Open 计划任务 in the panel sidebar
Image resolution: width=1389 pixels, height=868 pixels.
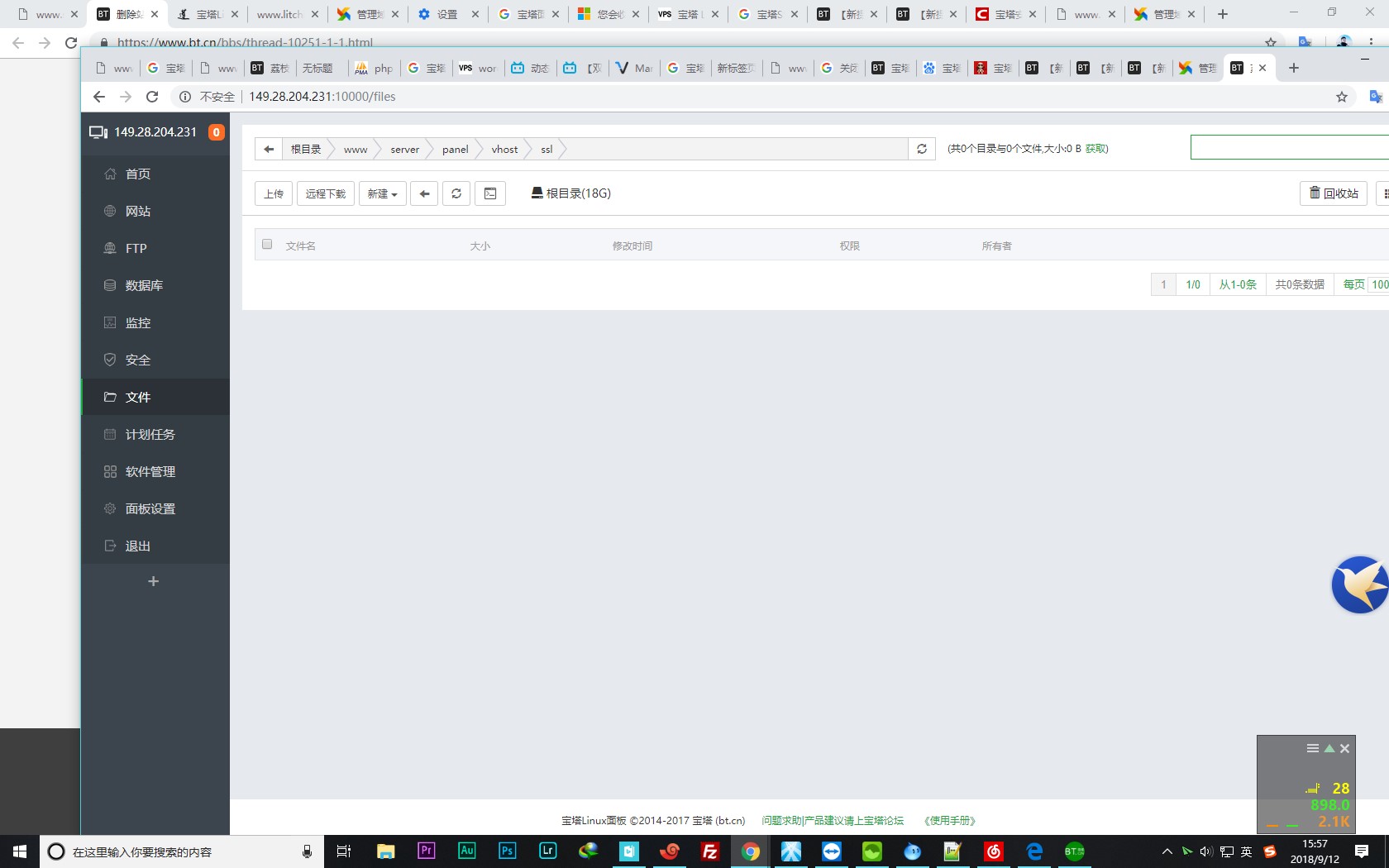coord(155,434)
